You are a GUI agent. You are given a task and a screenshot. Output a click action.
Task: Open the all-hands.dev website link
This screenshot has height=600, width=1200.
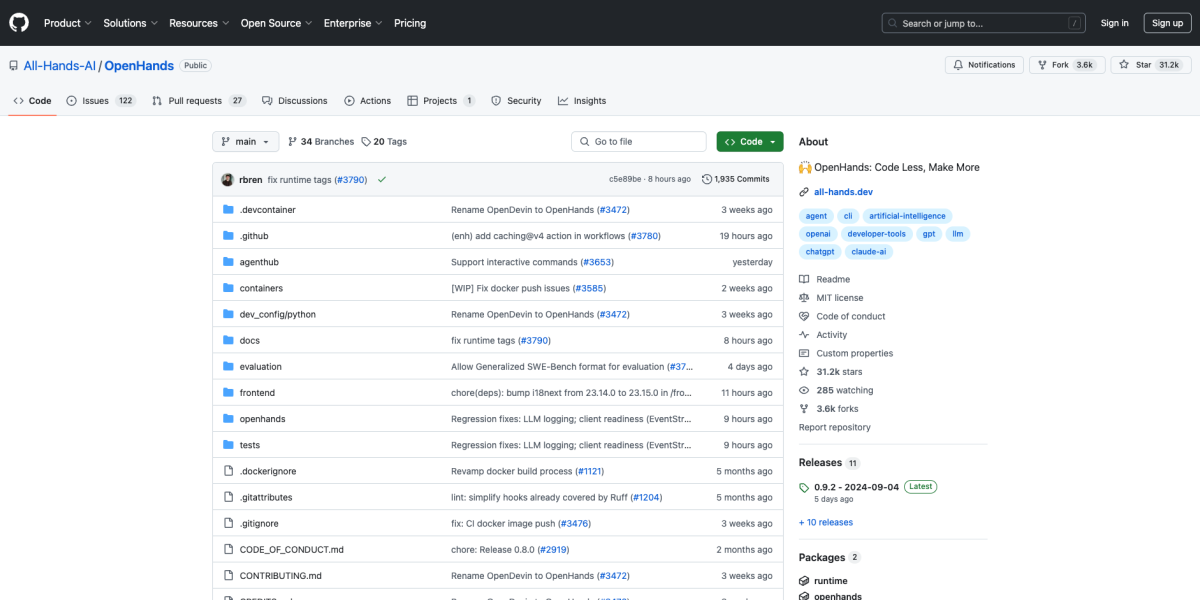click(x=843, y=192)
